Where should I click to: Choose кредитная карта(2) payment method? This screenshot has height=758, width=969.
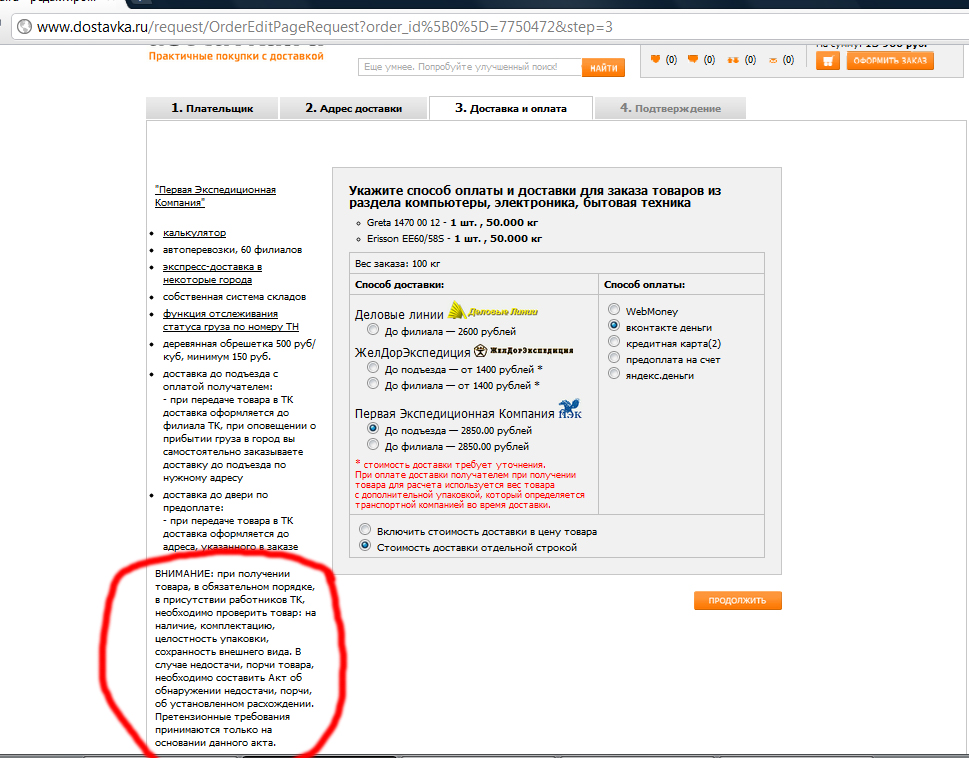(x=614, y=341)
